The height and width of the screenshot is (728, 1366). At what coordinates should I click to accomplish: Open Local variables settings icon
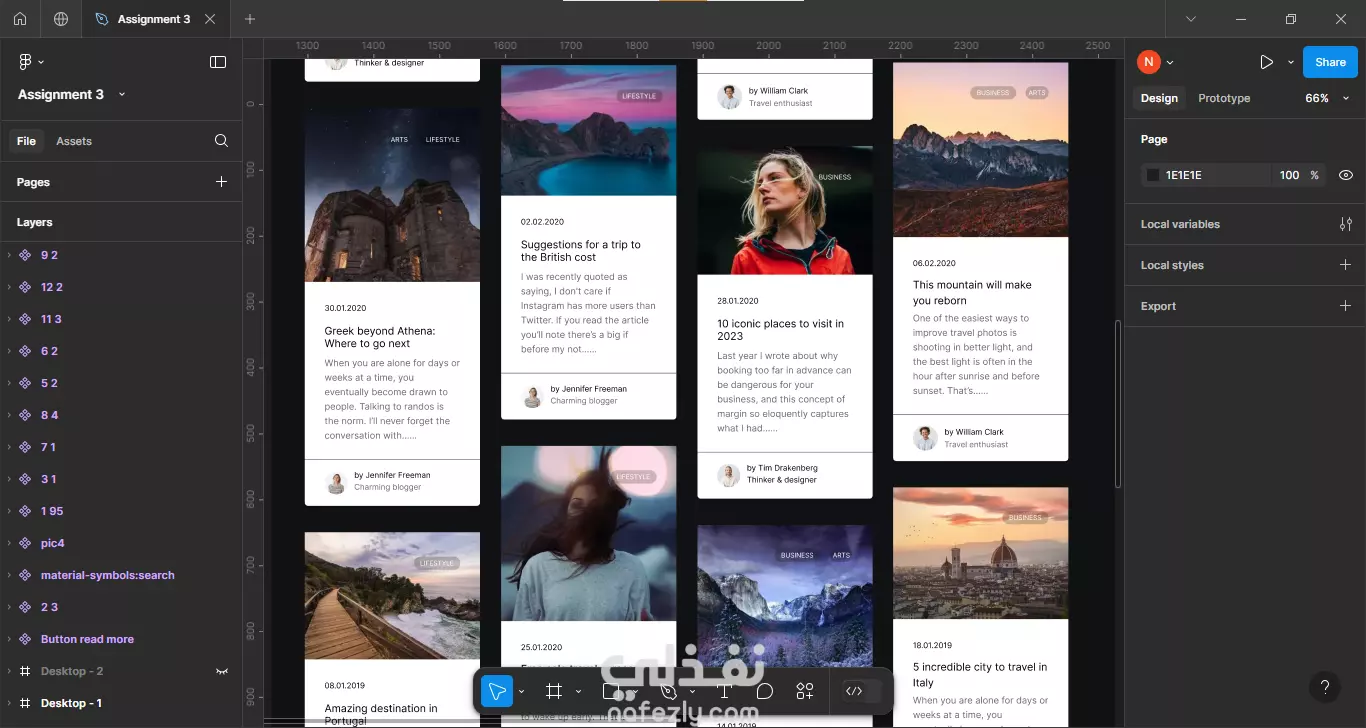pos(1346,224)
